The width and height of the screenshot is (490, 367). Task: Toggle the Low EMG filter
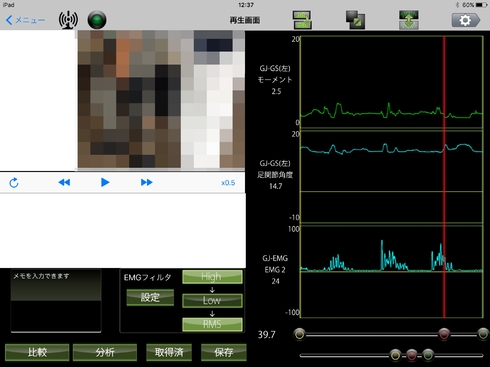(x=212, y=300)
